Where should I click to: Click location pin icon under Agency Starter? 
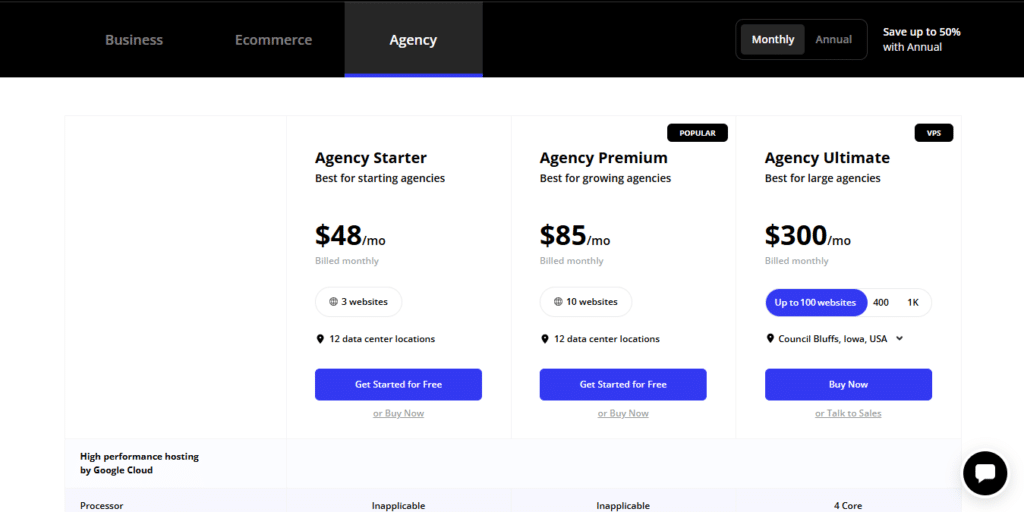tap(320, 339)
